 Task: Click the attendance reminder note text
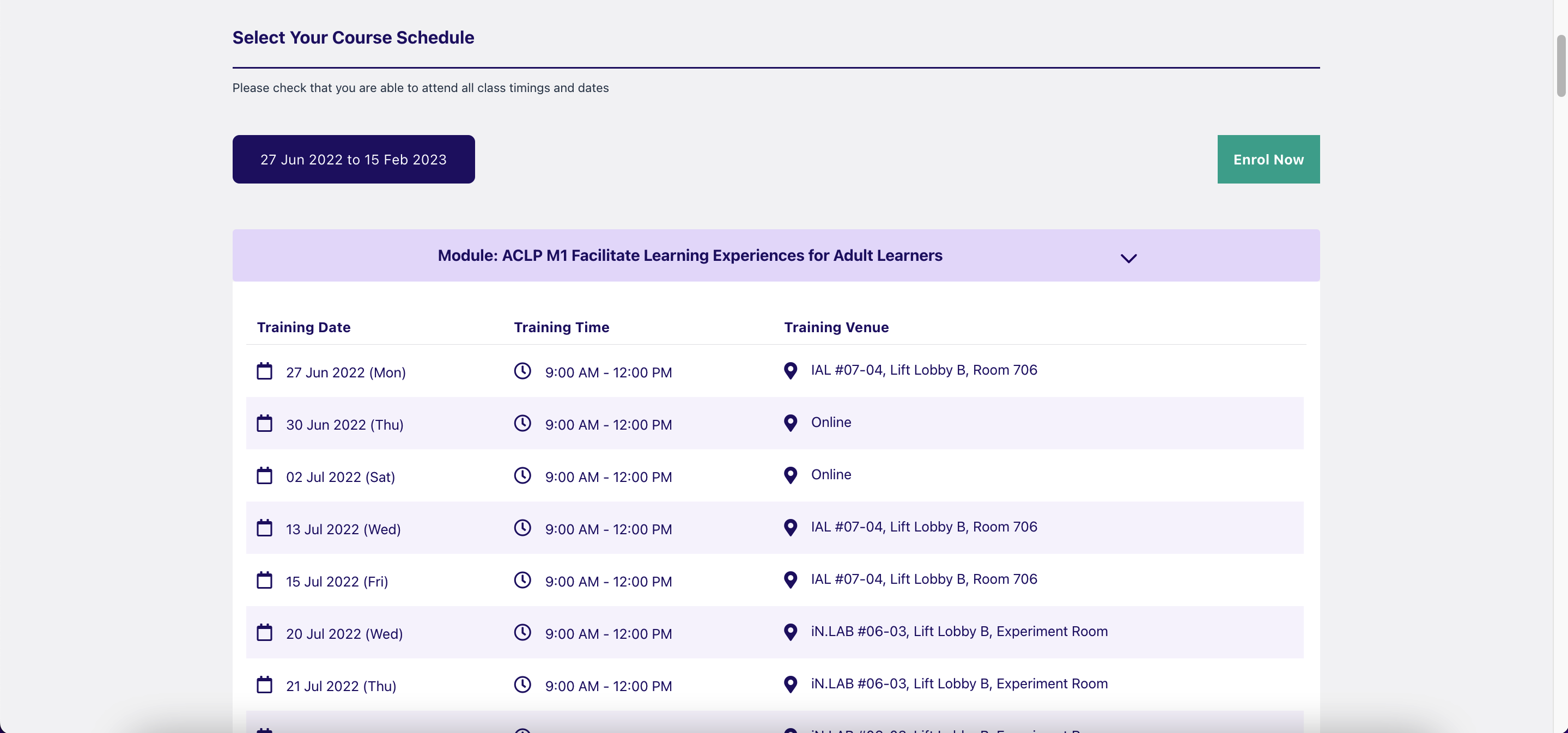click(420, 88)
